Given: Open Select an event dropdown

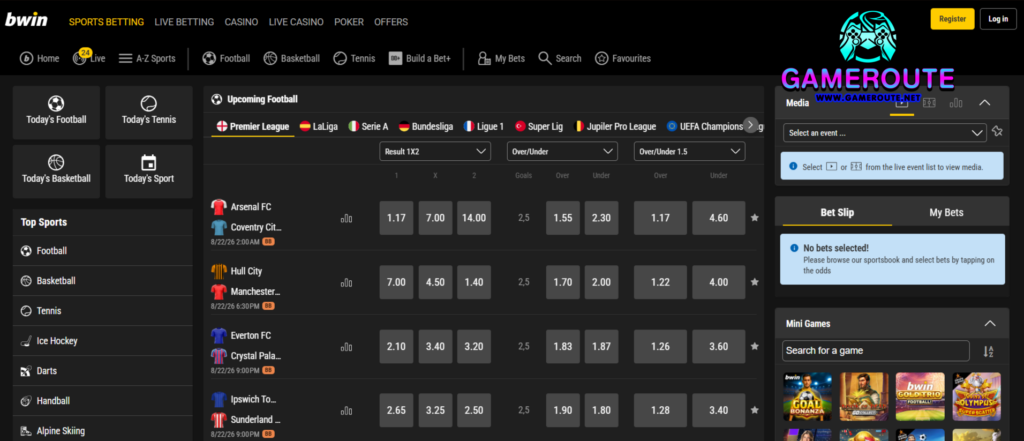Looking at the screenshot, I should 885,133.
